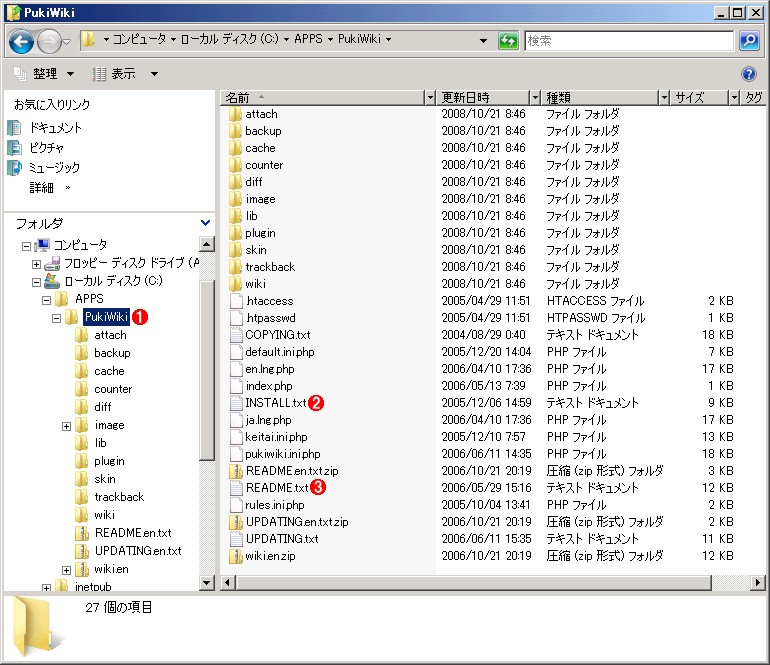Image resolution: width=770 pixels, height=665 pixels.
Task: Collapse the PukiWiki tree node
Action: (56, 318)
